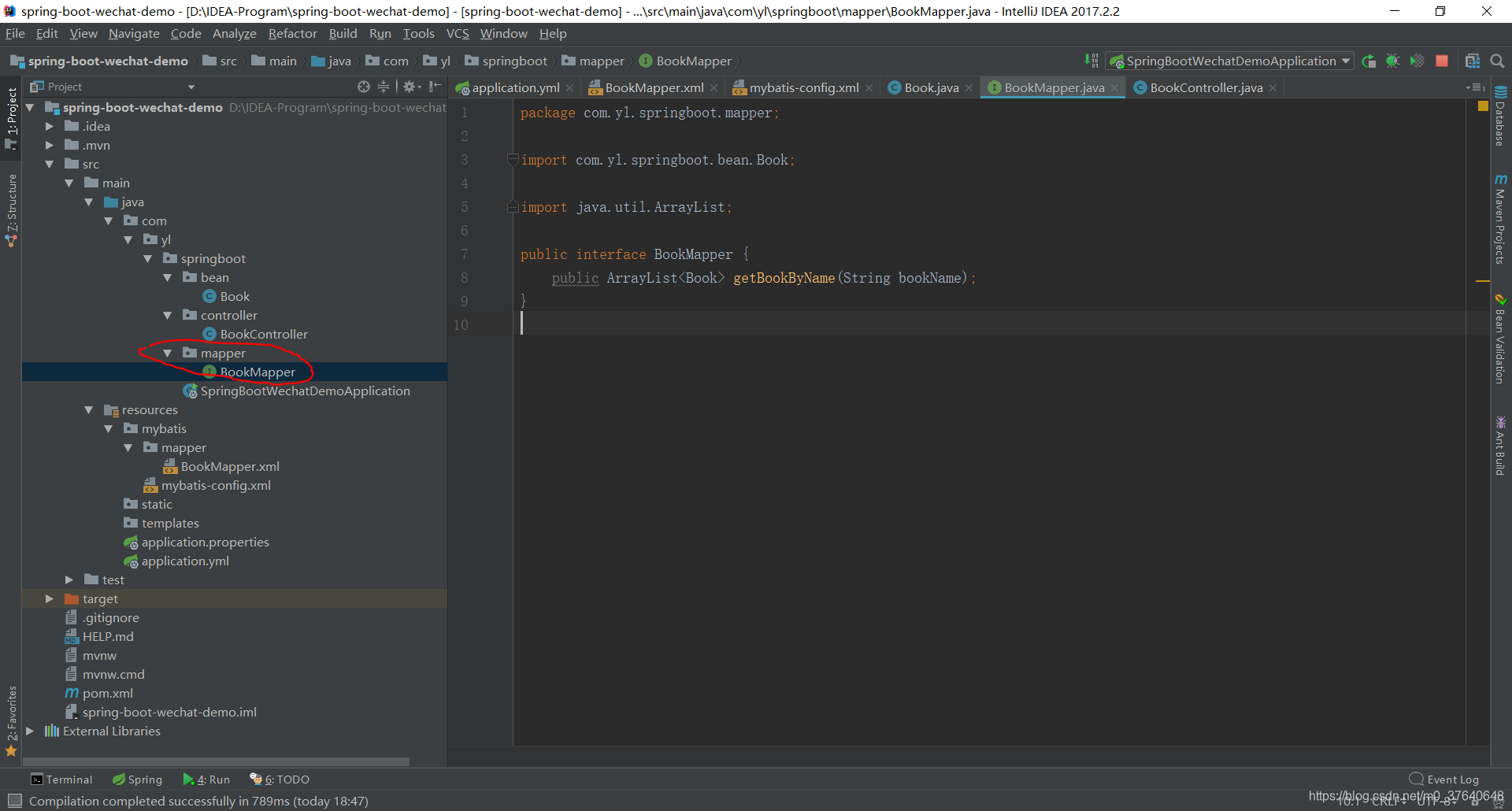
Task: Show hidden editor tabs list
Action: coord(1476,87)
